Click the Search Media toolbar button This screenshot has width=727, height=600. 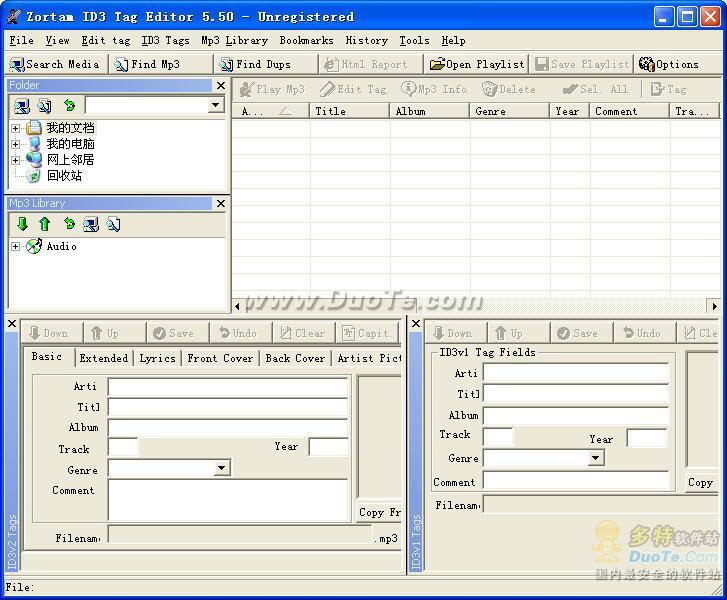(56, 64)
